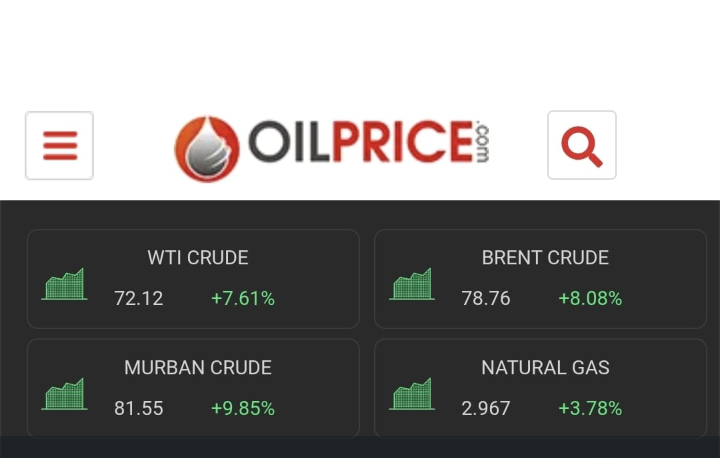Click the WTI Crude chart icon
Viewport: 720px width, 458px height.
64,285
